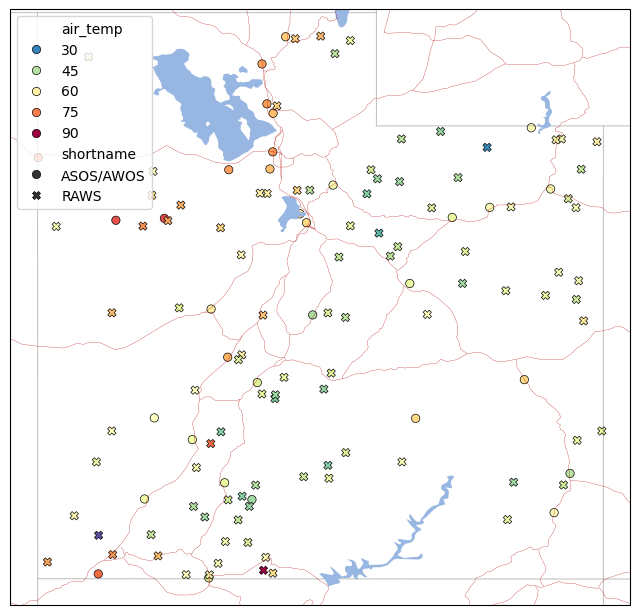The width and height of the screenshot is (640, 615).
Task: Select the orange 75 legend circle
Action: pos(36,112)
